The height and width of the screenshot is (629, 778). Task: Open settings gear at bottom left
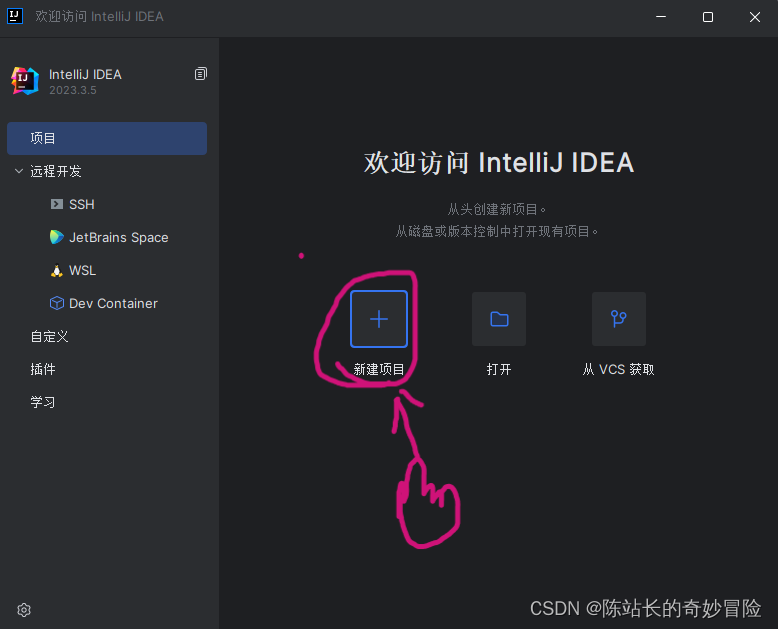[x=24, y=610]
